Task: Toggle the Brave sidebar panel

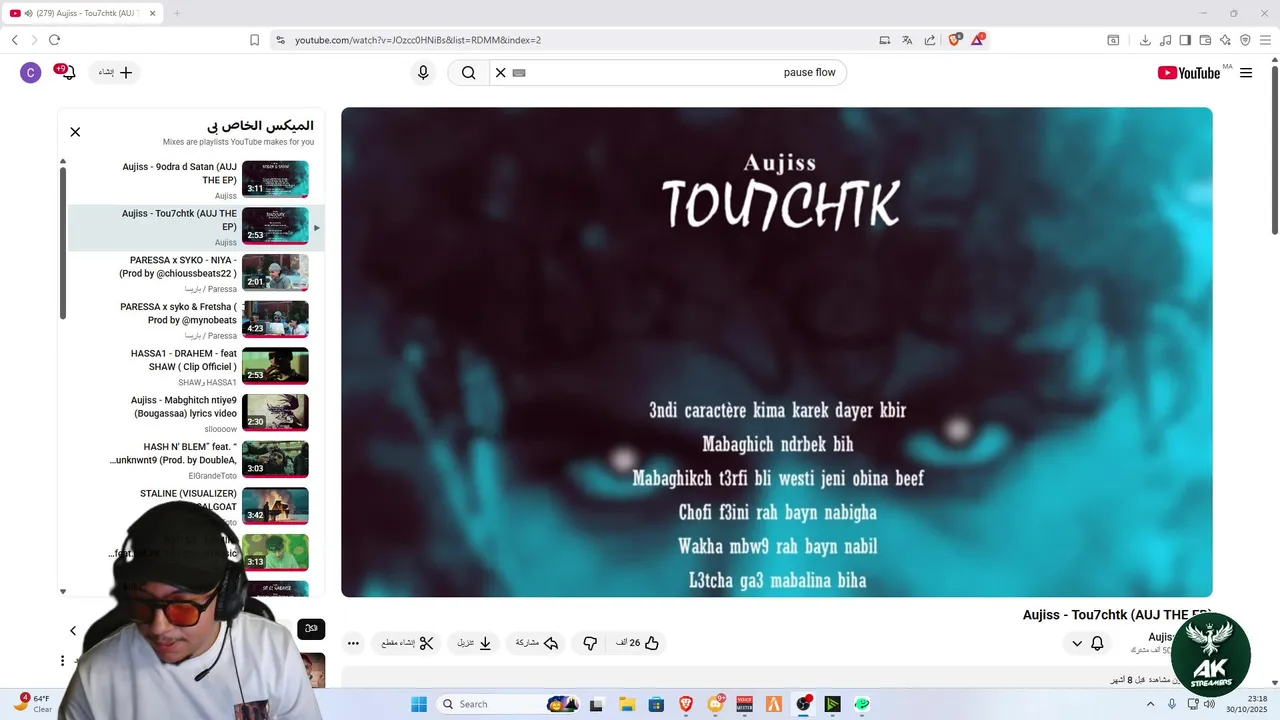Action: pos(1185,40)
